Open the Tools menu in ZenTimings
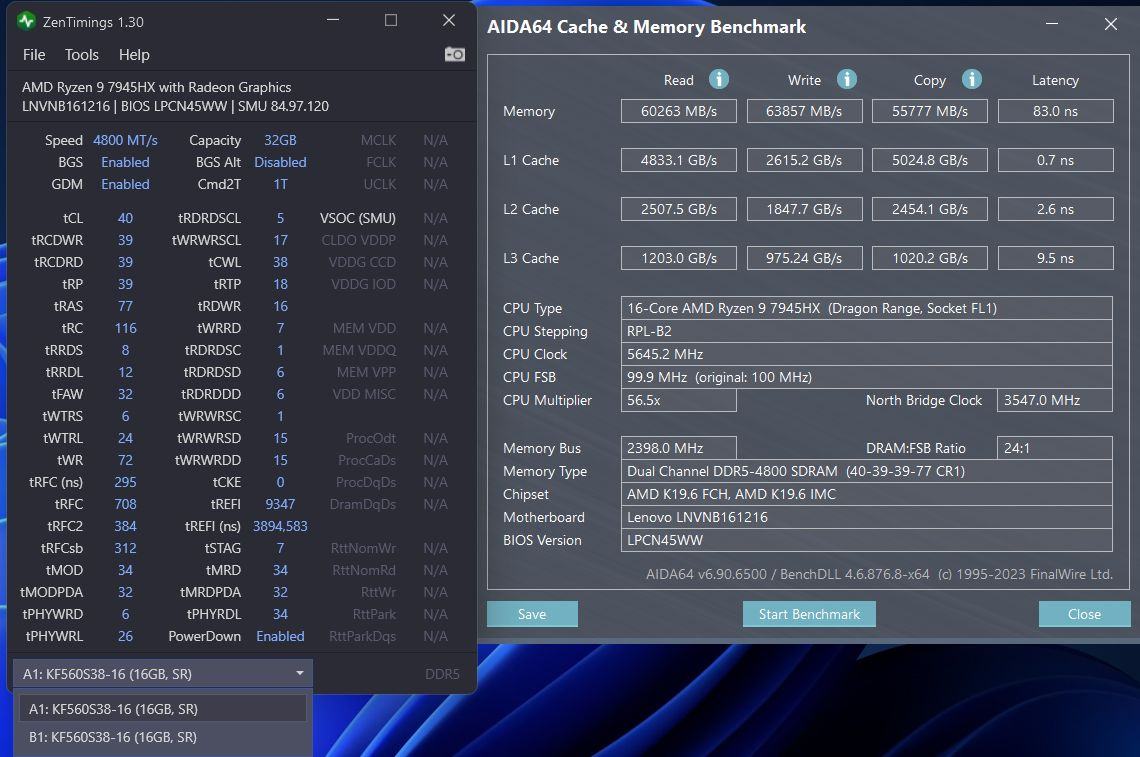The width and height of the screenshot is (1140, 757). 81,55
